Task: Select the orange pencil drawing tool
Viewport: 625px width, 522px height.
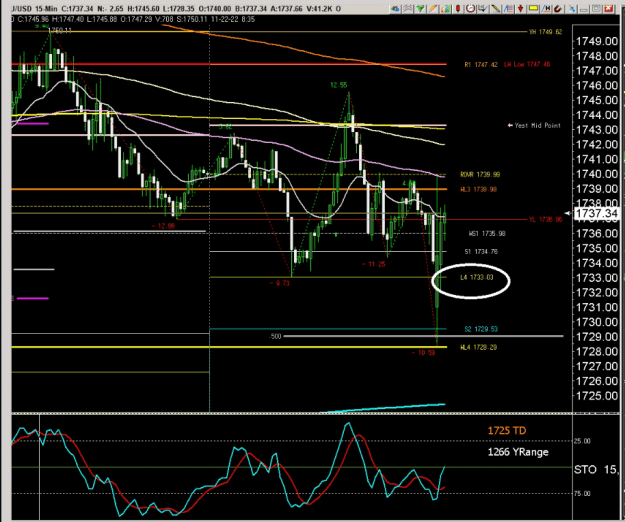Action: 433,8
